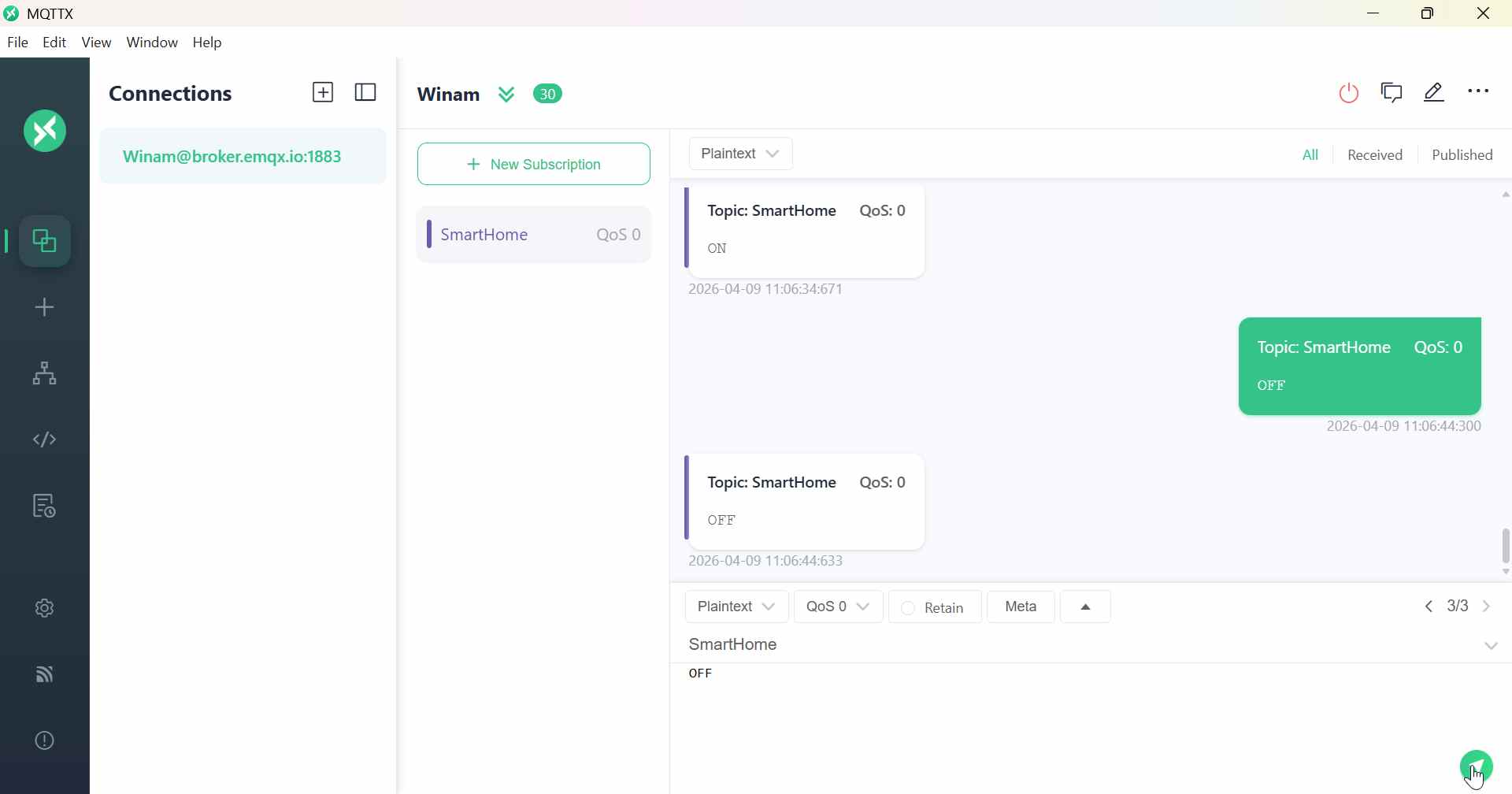Image resolution: width=1512 pixels, height=794 pixels.
Task: Open the Viewer tree icon in sidebar
Action: [45, 373]
